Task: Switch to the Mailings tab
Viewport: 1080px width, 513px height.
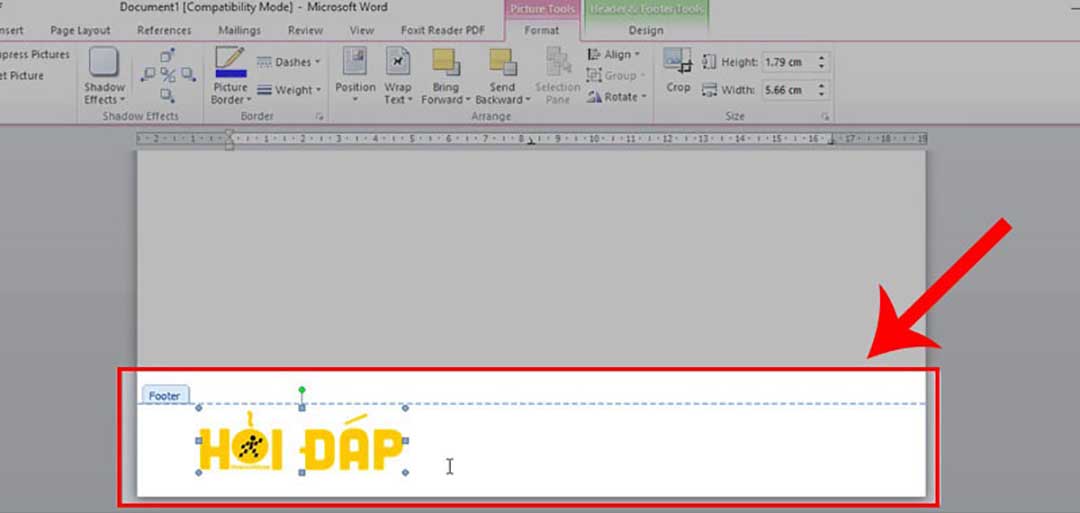Action: 240,30
